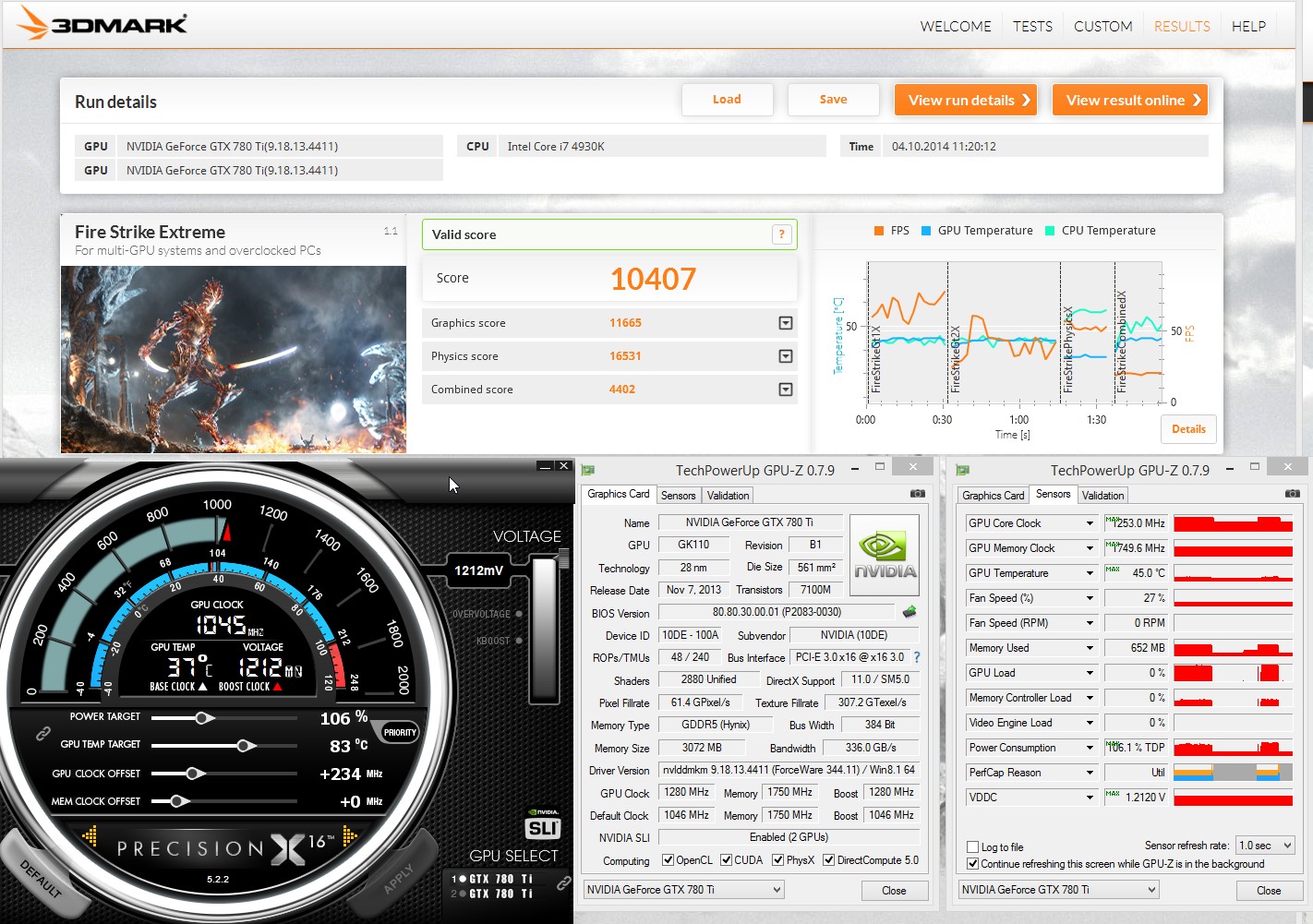The width and height of the screenshot is (1313, 924).
Task: Click the sync link icon next to GPU Select
Action: tap(563, 883)
